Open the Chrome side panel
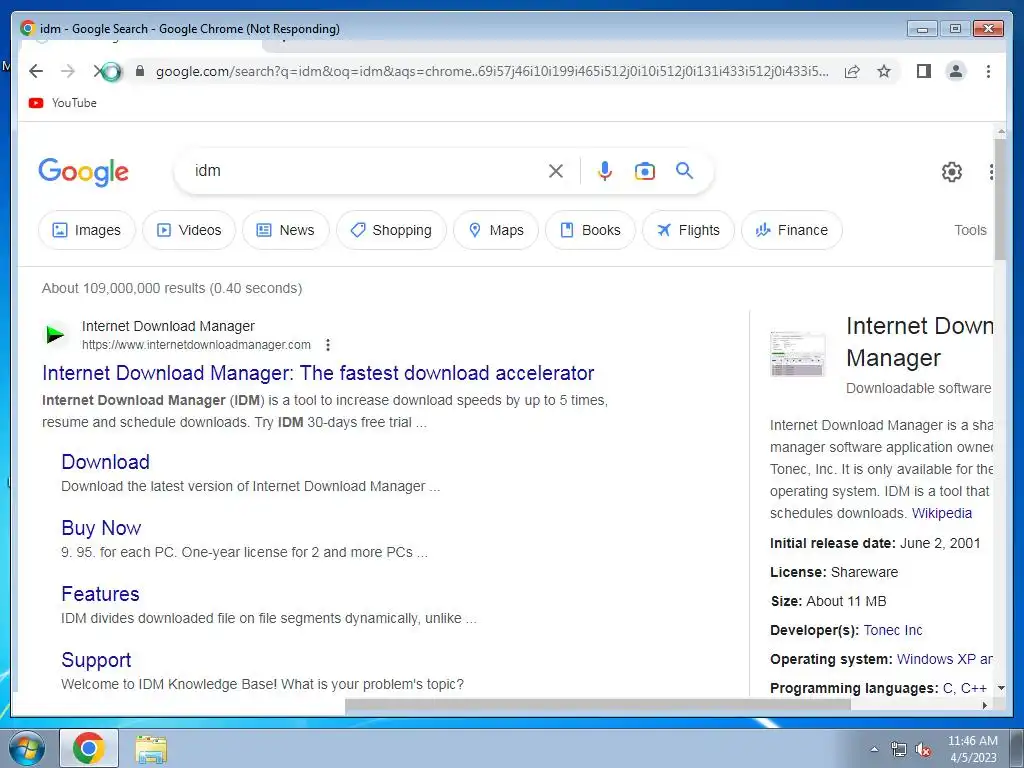The width and height of the screenshot is (1024, 768). tap(923, 71)
